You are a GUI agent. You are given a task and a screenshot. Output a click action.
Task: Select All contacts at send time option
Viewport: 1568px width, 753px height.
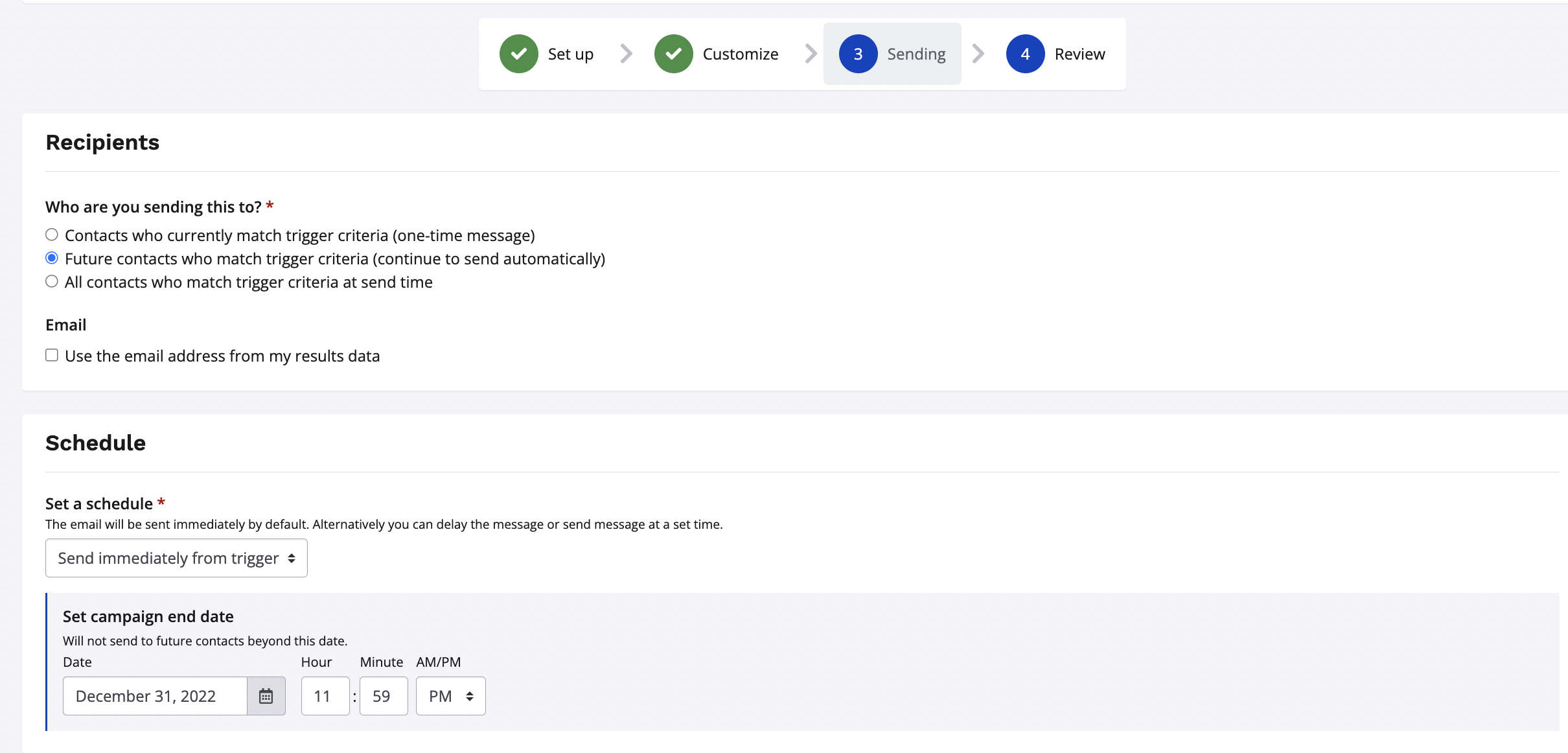(52, 281)
